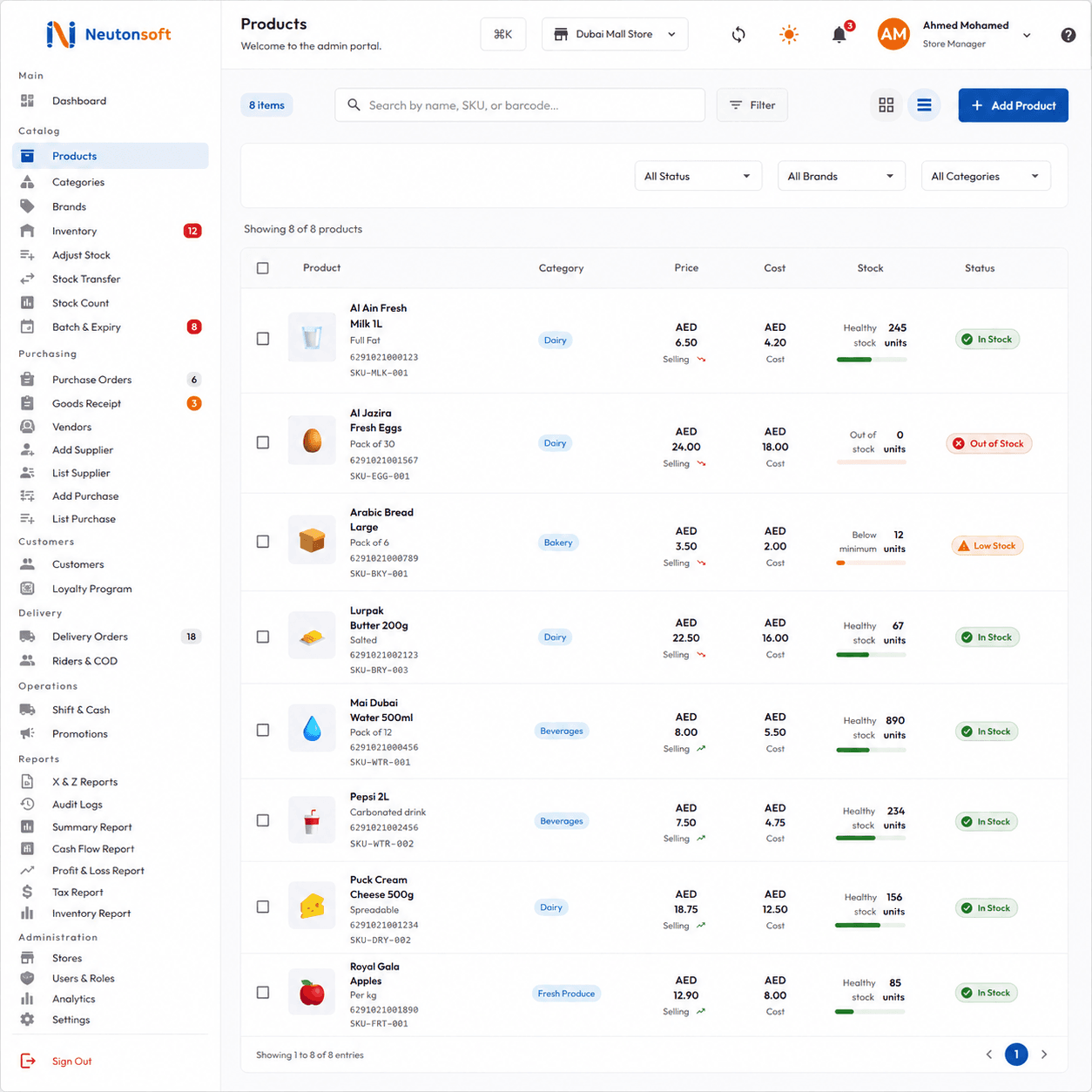The width and height of the screenshot is (1092, 1092).
Task: Click the Settings gear icon
Action: [28, 1020]
